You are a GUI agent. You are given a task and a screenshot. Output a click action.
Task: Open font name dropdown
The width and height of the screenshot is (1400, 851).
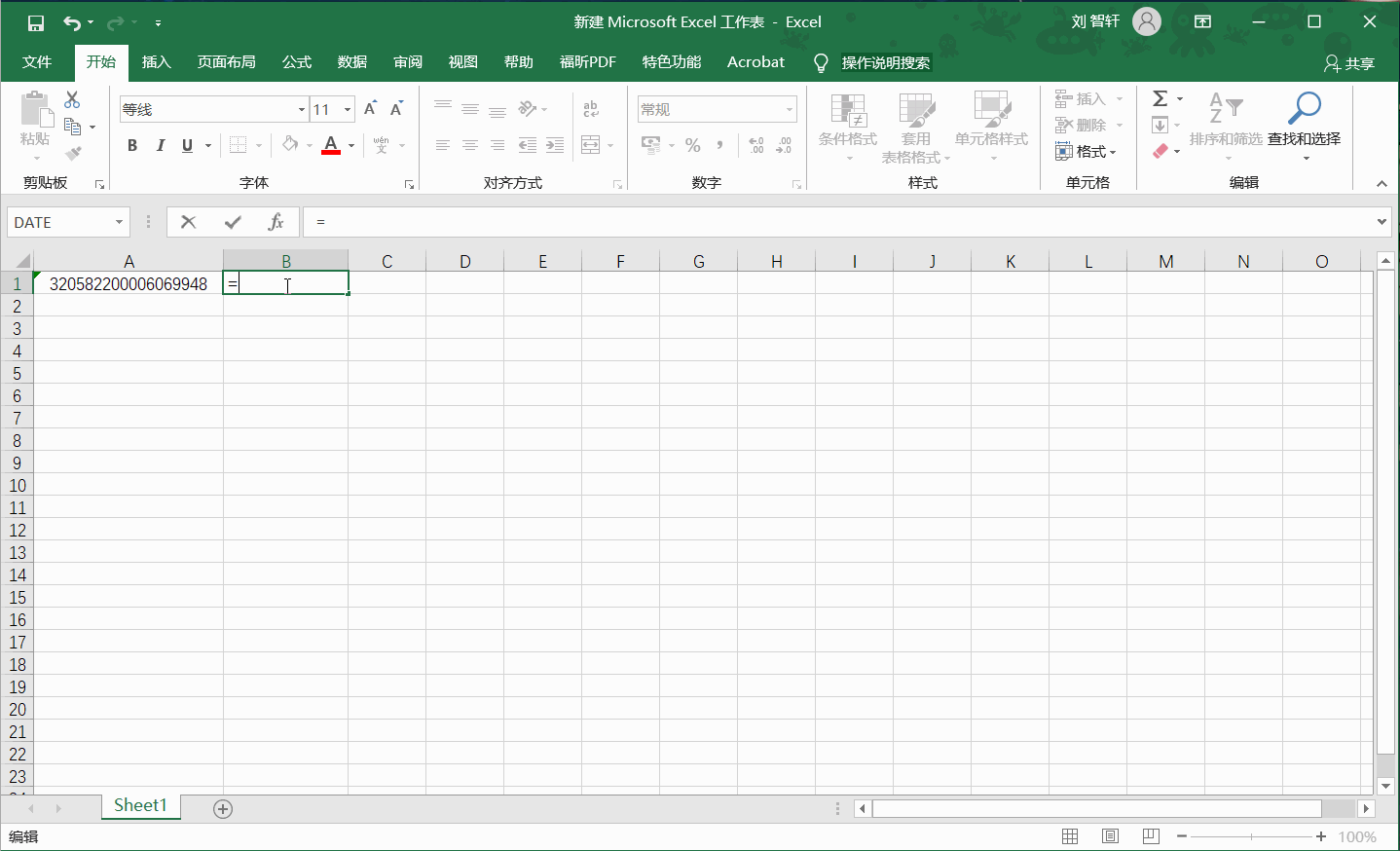(x=302, y=109)
